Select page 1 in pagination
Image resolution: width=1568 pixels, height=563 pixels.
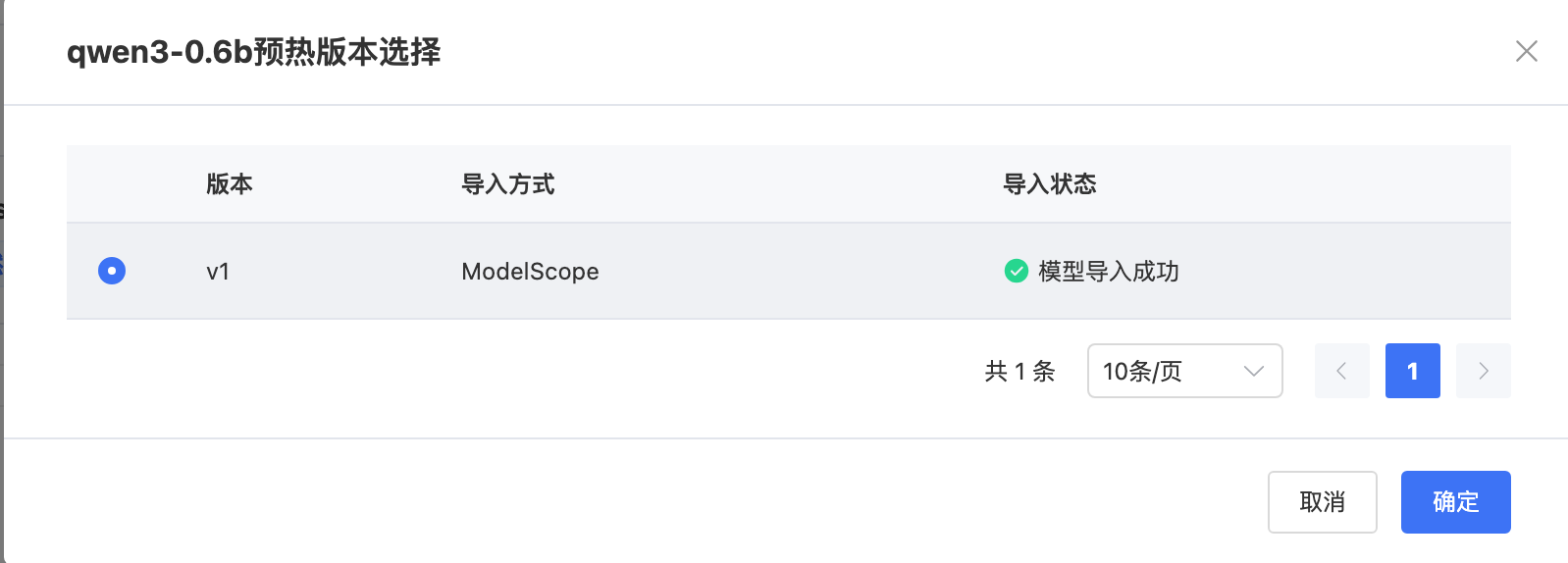coord(1412,371)
